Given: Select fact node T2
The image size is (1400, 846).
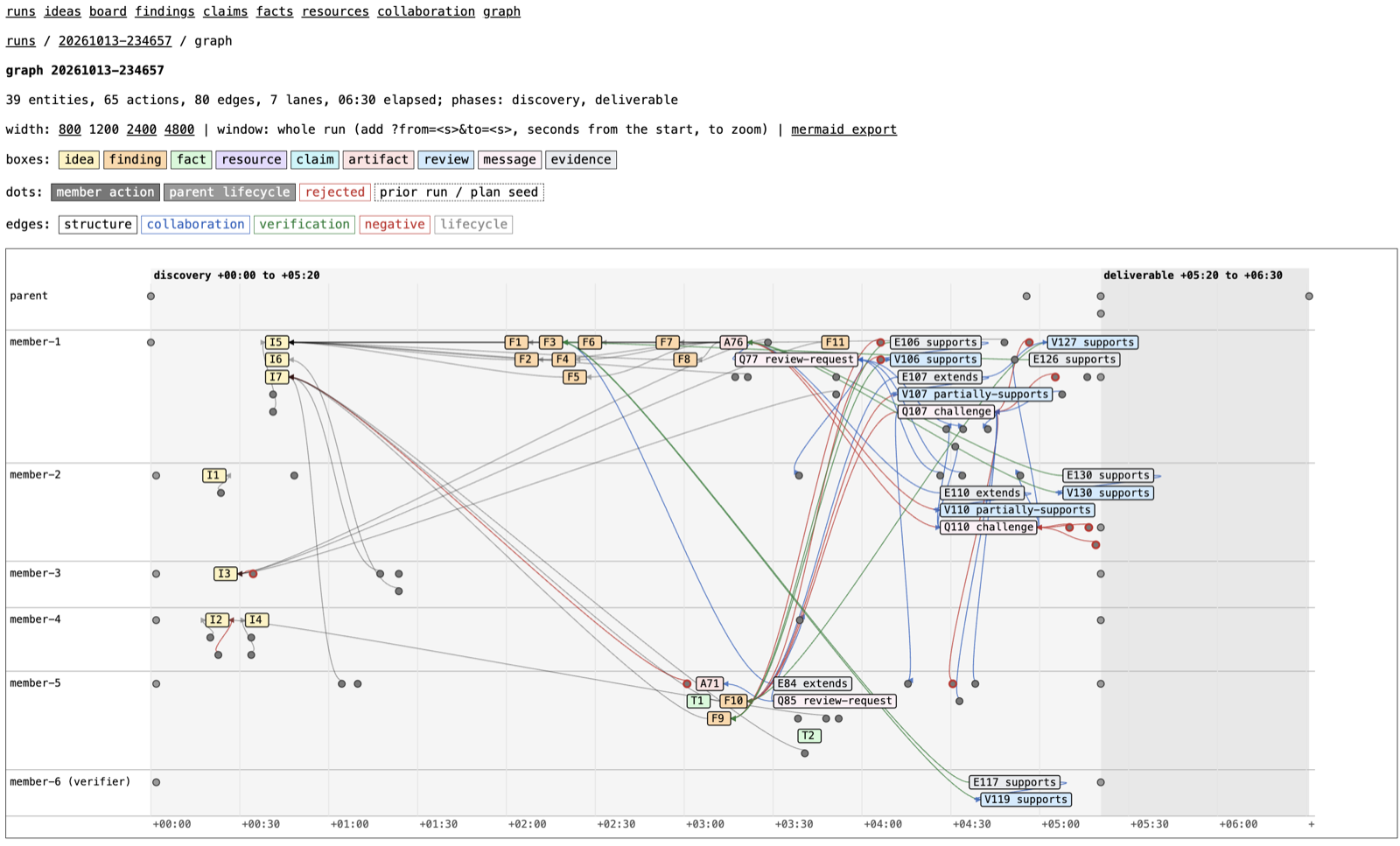Looking at the screenshot, I should click(x=809, y=736).
